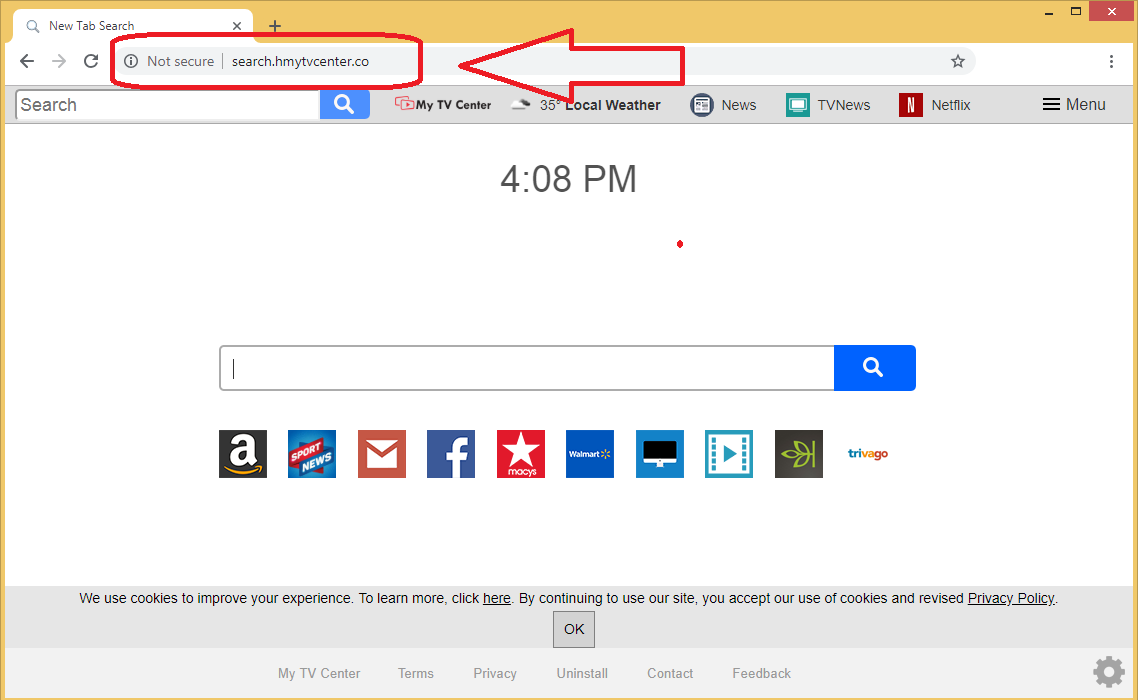Open the Feedback footer link
The image size is (1140, 700).
(x=761, y=673)
